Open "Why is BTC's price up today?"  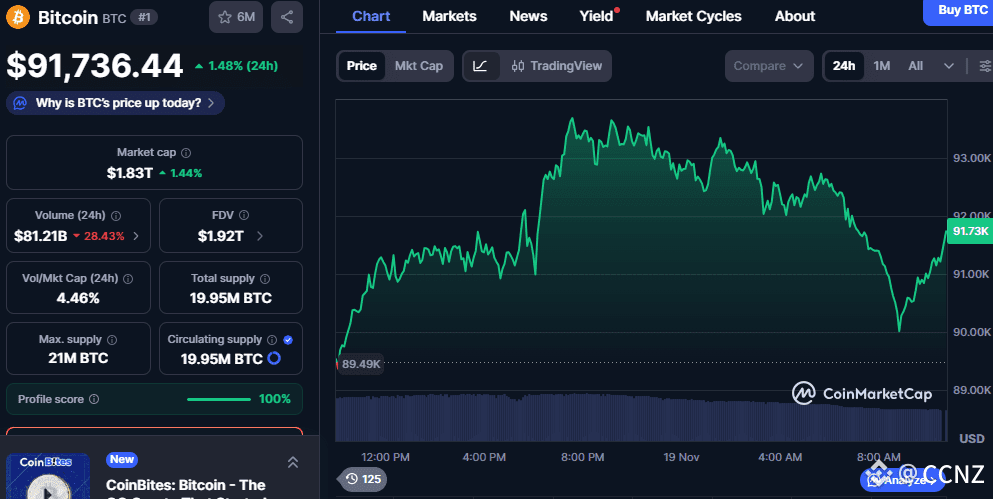[x=116, y=103]
